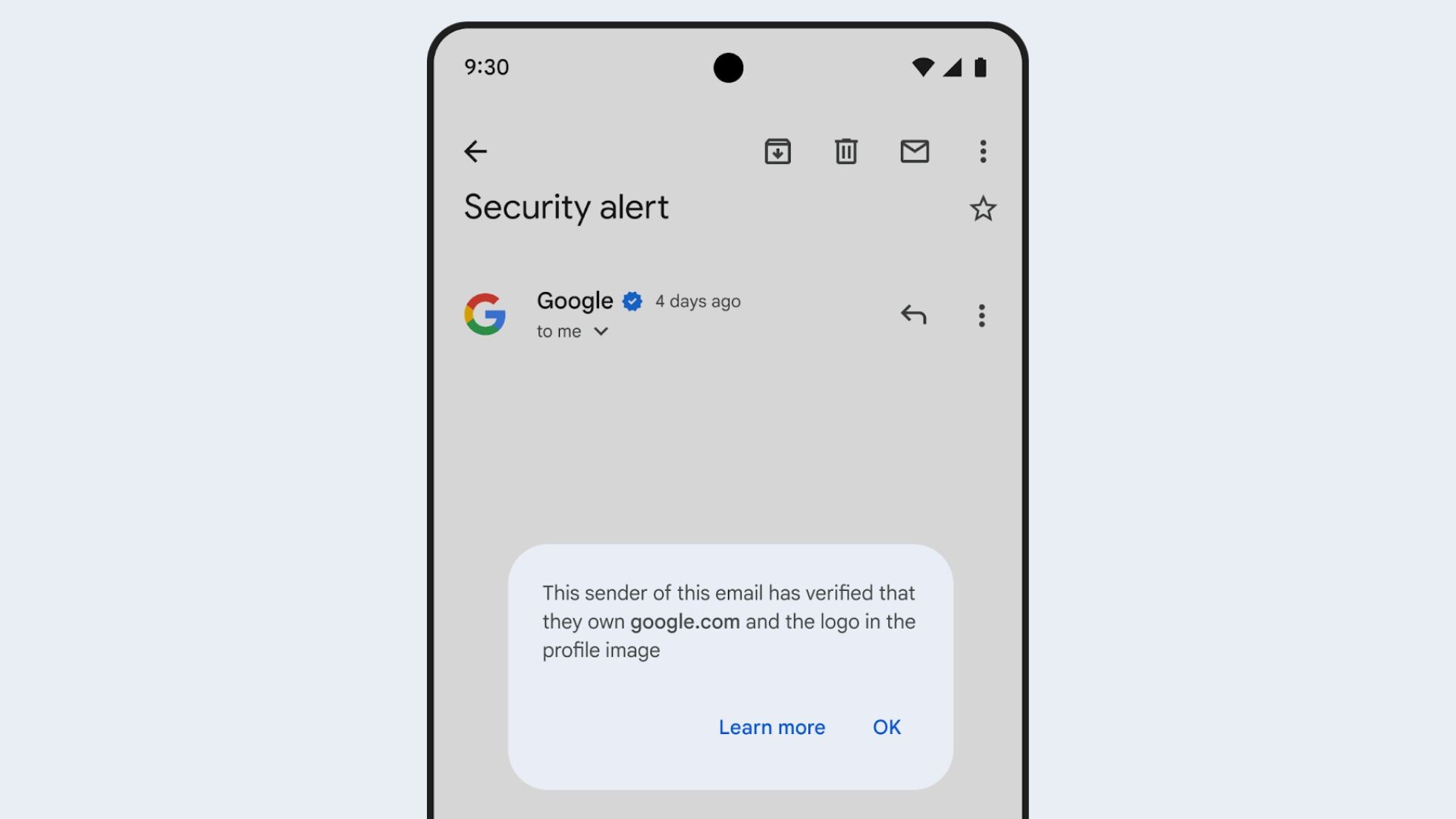Tap the google.com link in dialog text
Viewport: 1456px width, 819px height.
pyautogui.click(x=685, y=621)
